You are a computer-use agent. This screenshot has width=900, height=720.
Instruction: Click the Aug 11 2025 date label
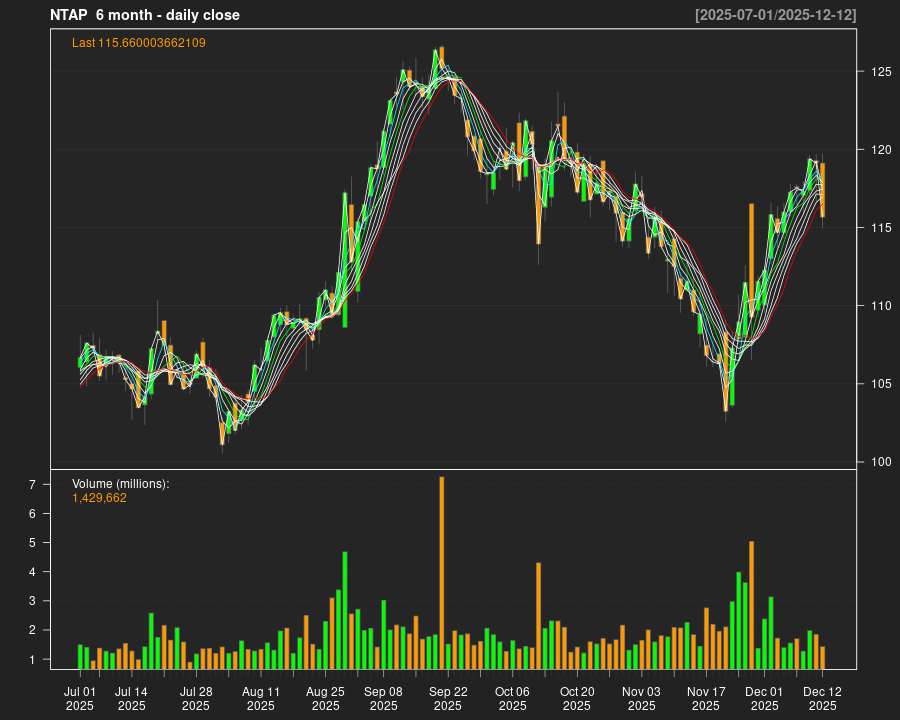(260, 698)
